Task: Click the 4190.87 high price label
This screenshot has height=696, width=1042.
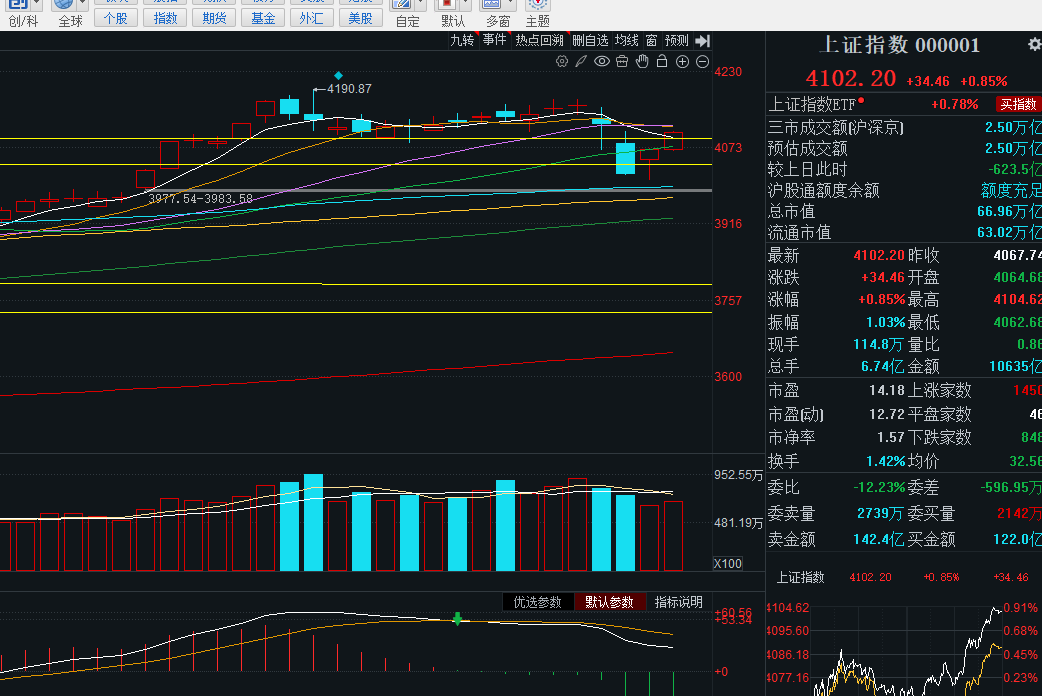Action: [349, 88]
